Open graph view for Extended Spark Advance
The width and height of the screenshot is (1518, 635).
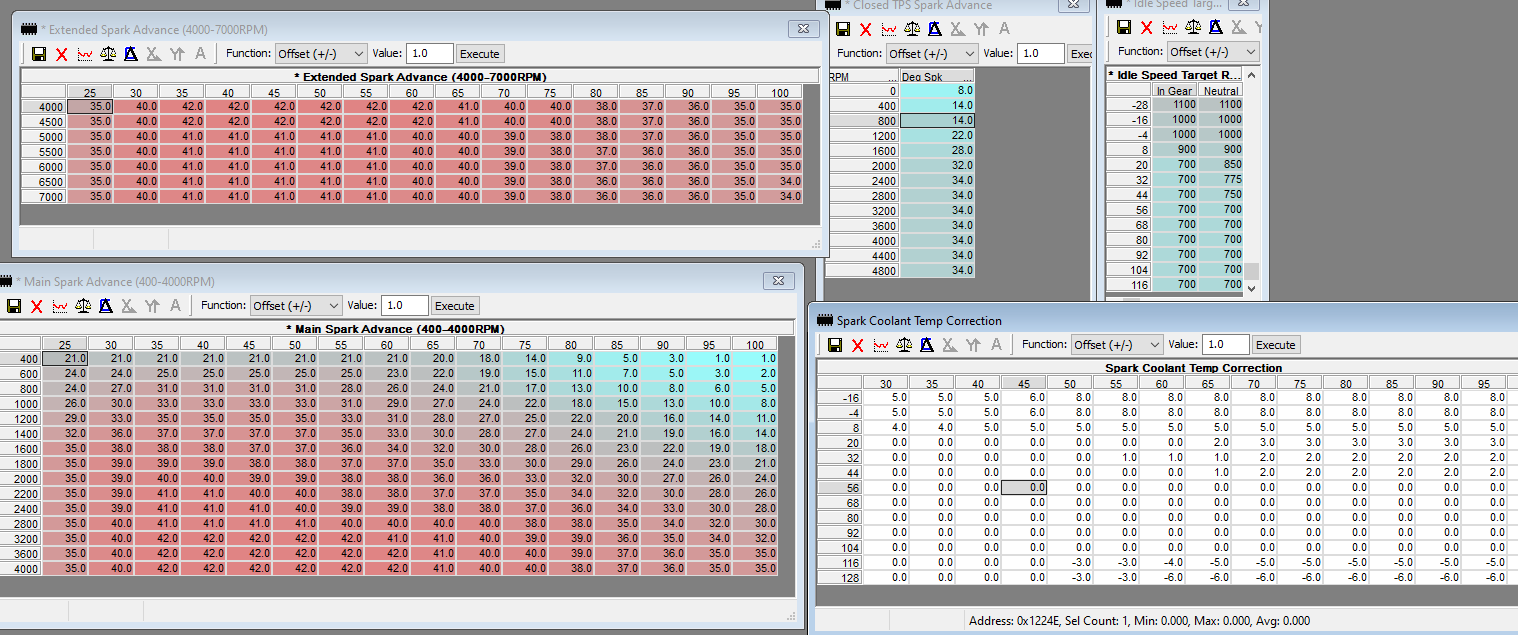tap(84, 54)
